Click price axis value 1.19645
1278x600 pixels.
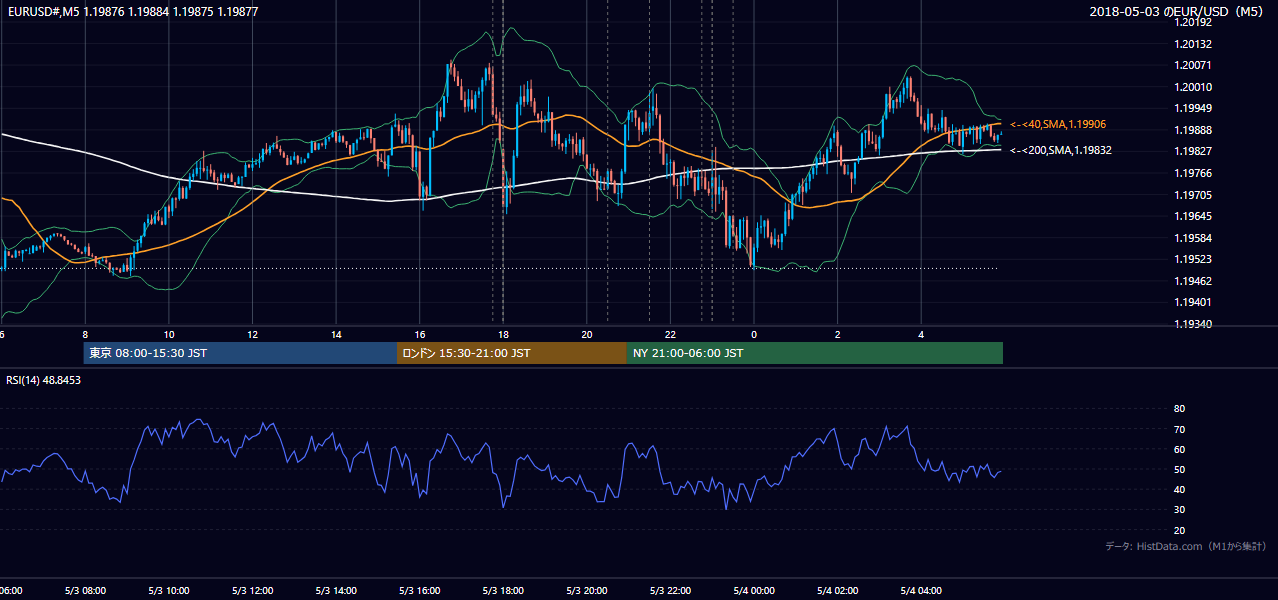1194,216
